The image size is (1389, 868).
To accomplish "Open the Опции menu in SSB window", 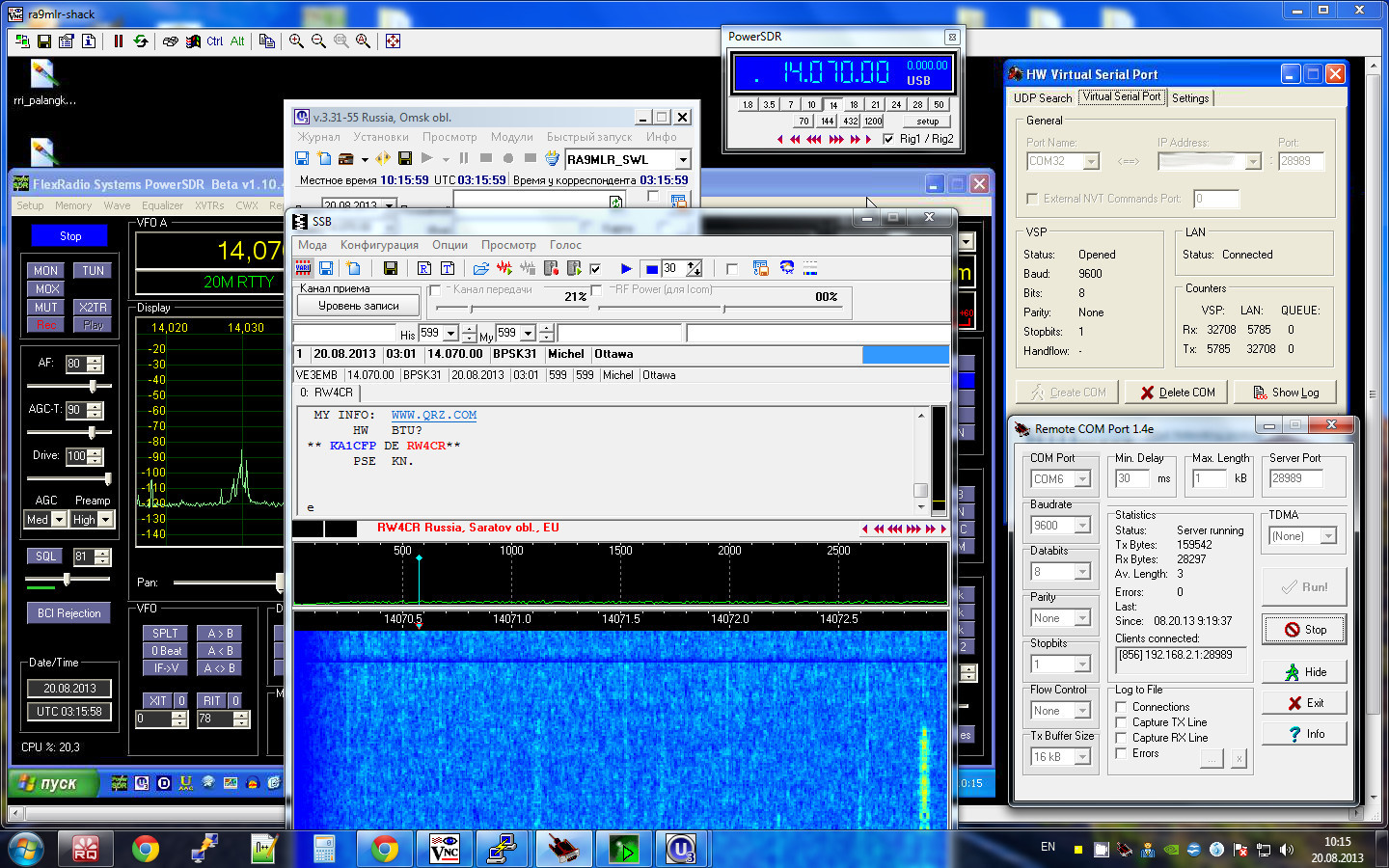I will pyautogui.click(x=449, y=245).
